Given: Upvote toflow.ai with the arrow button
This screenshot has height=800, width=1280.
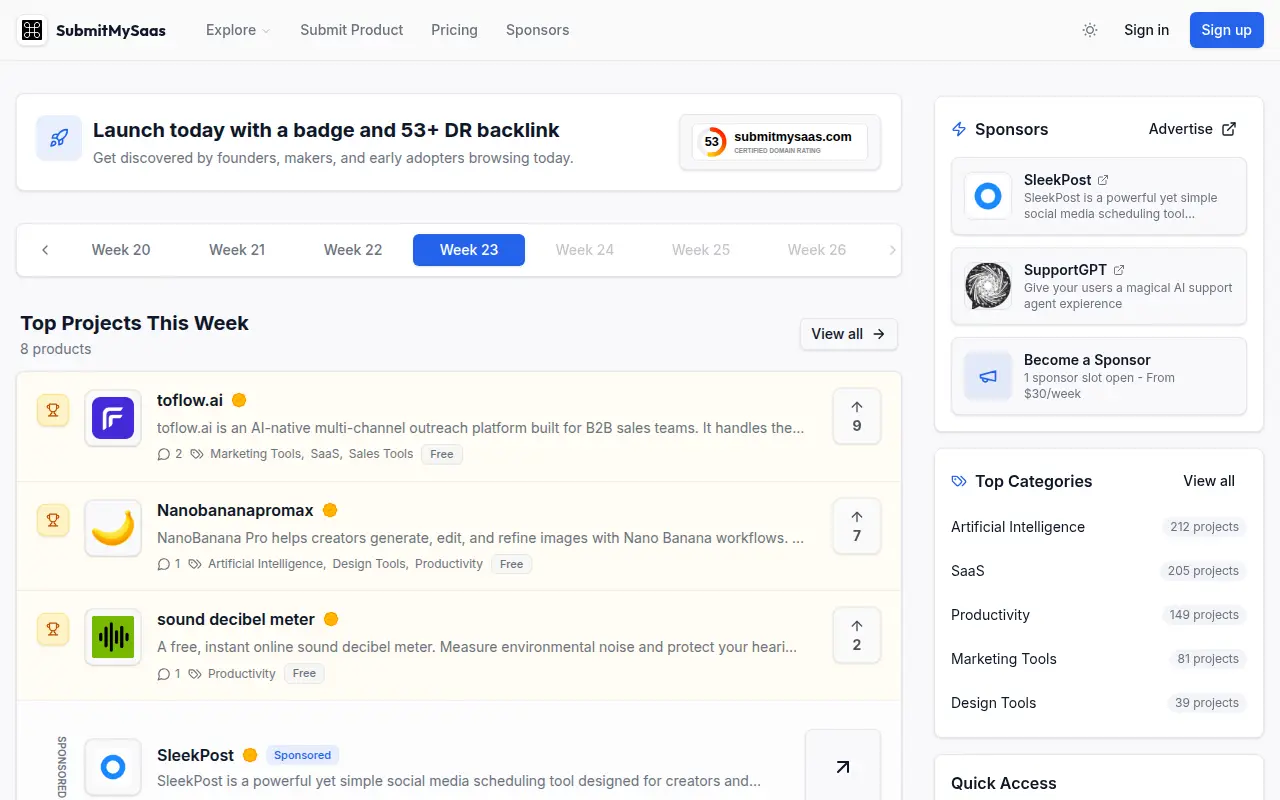Looking at the screenshot, I should tap(857, 416).
